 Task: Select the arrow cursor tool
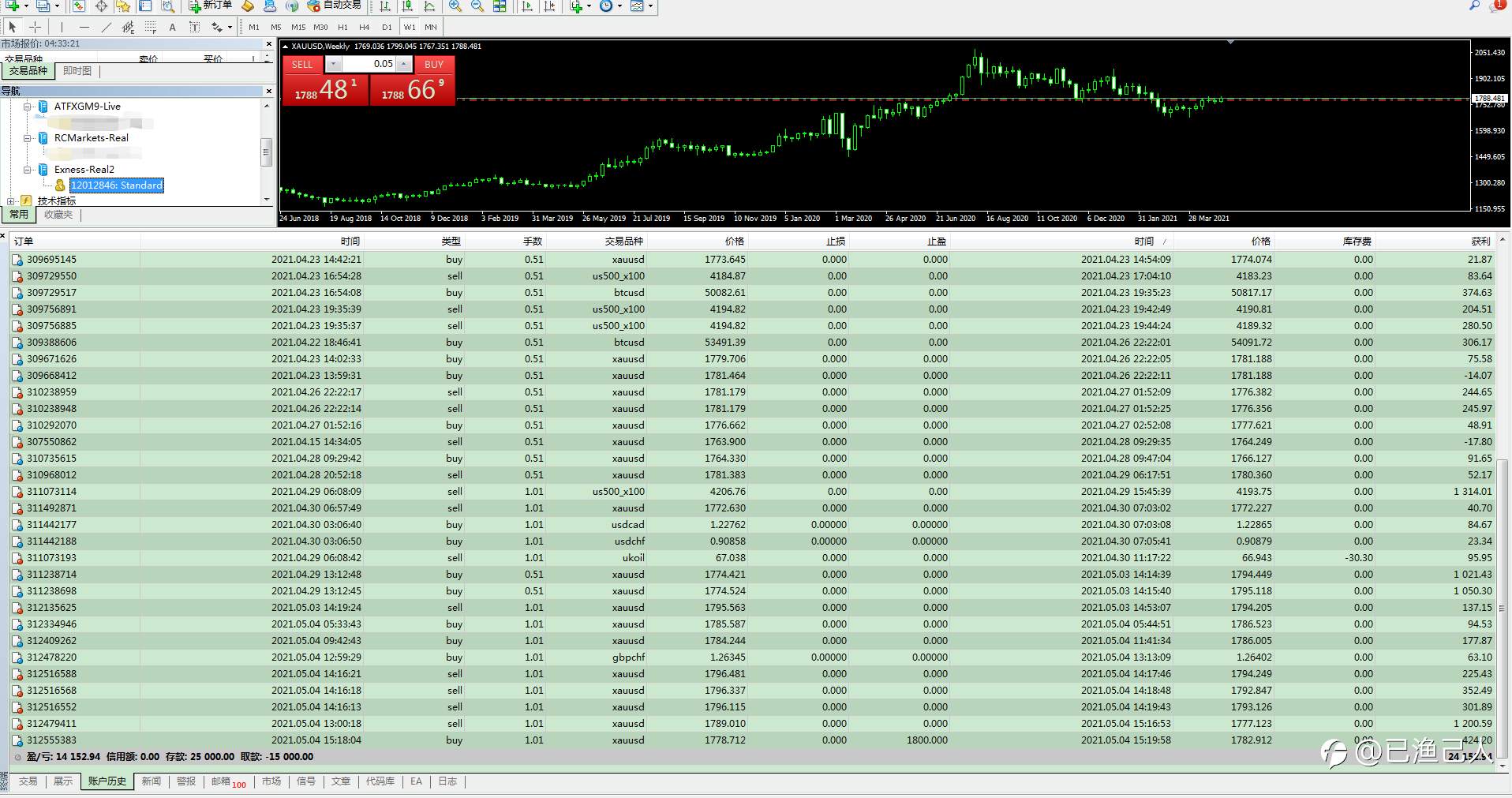(13, 27)
